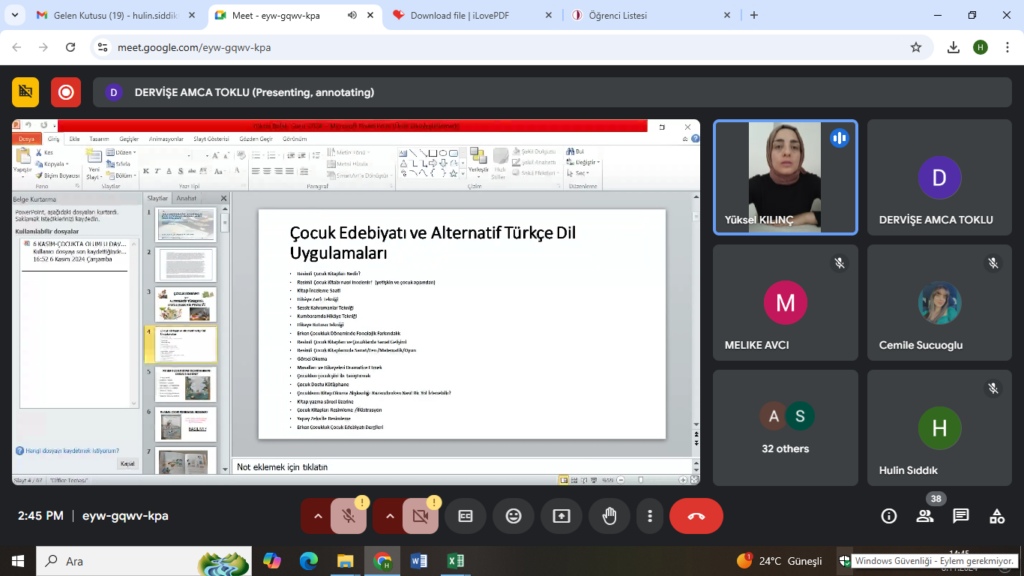Show the people participants list
The width and height of the screenshot is (1024, 576).
pyautogui.click(x=925, y=516)
